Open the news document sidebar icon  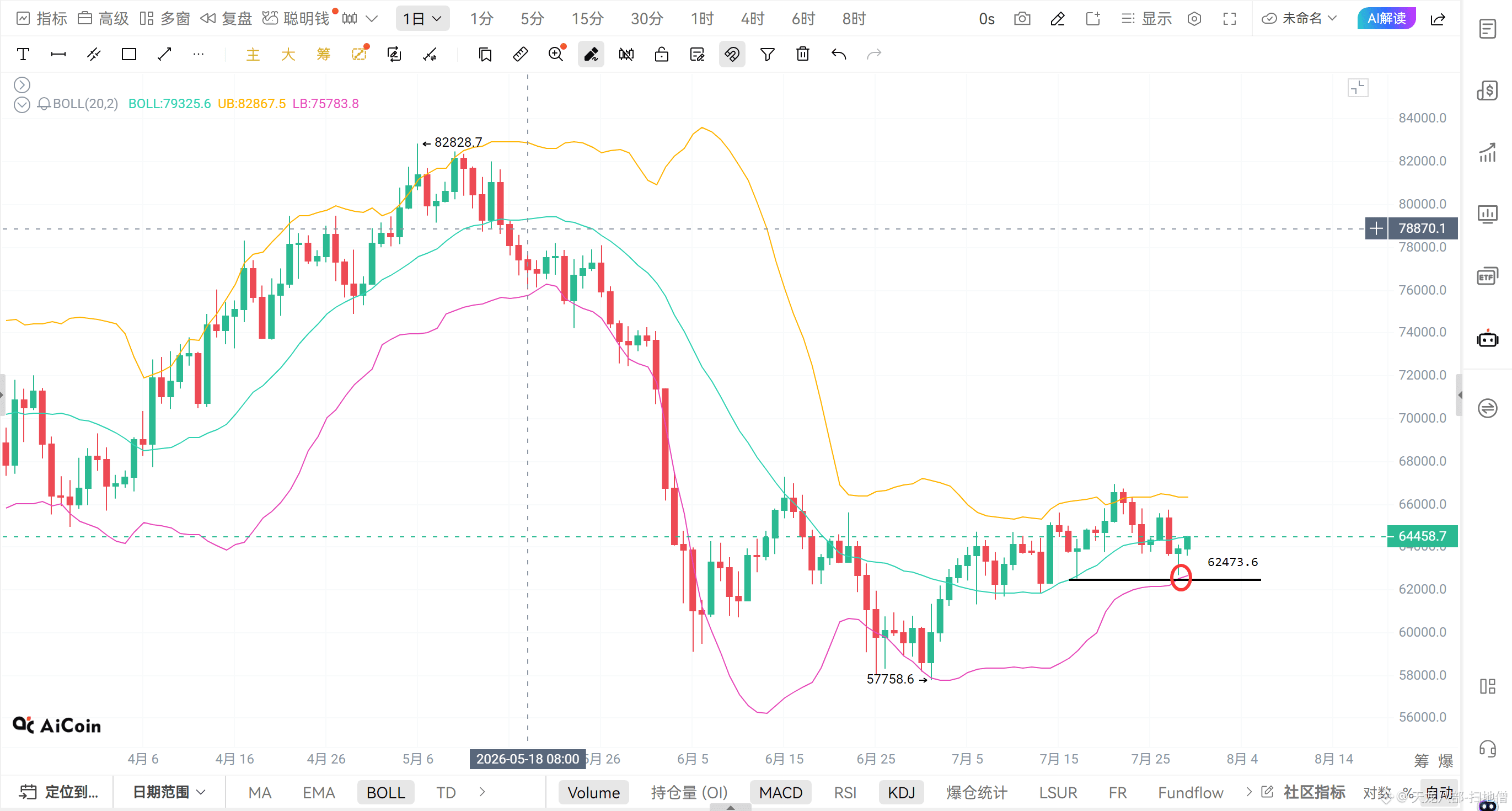(1487, 28)
